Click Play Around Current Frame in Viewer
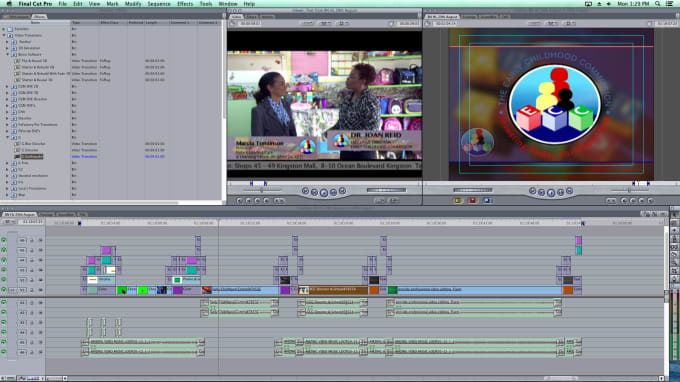Viewport: 680px width, 382px height. [333, 192]
